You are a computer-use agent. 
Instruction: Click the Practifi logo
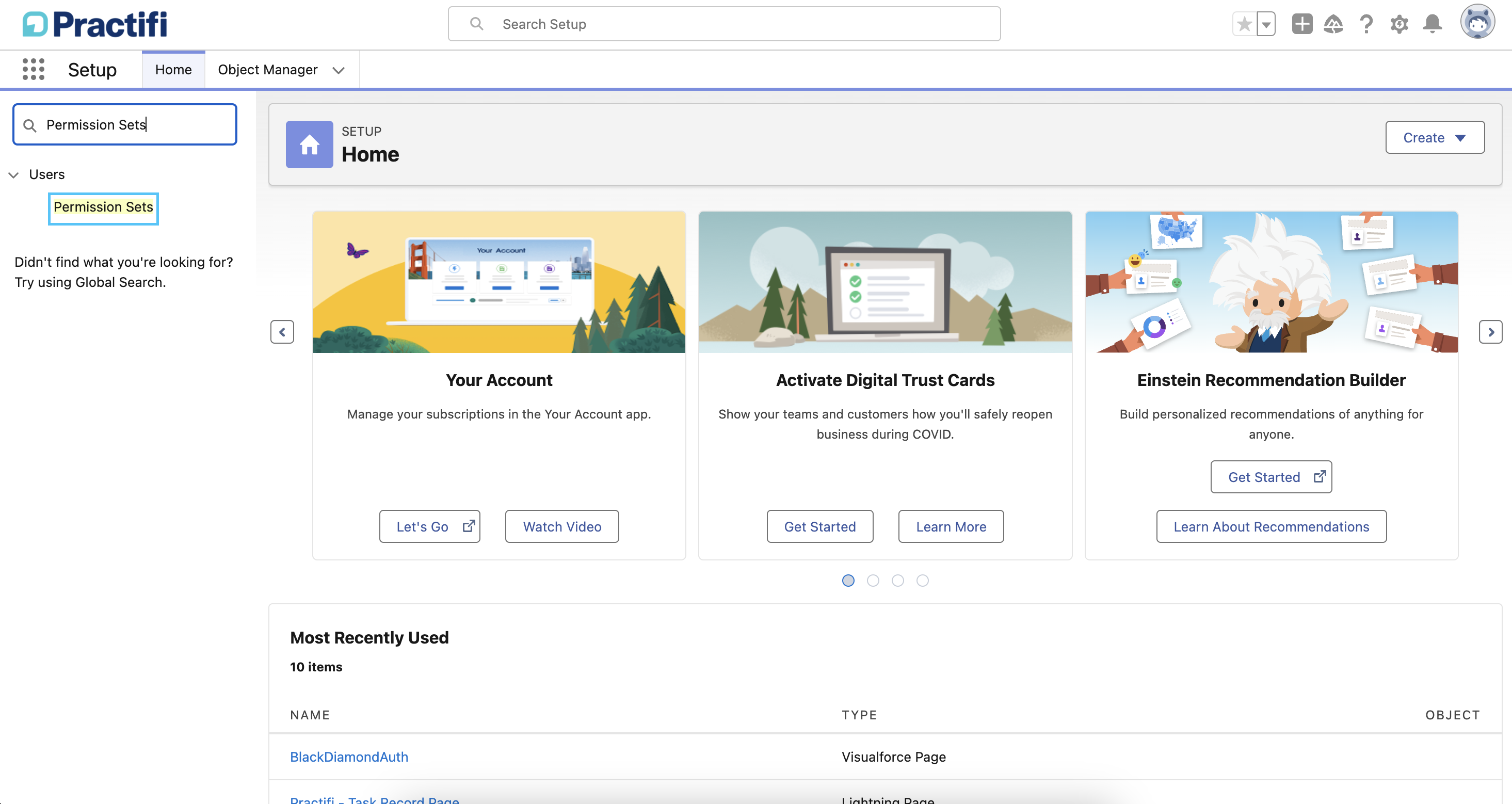(x=94, y=24)
